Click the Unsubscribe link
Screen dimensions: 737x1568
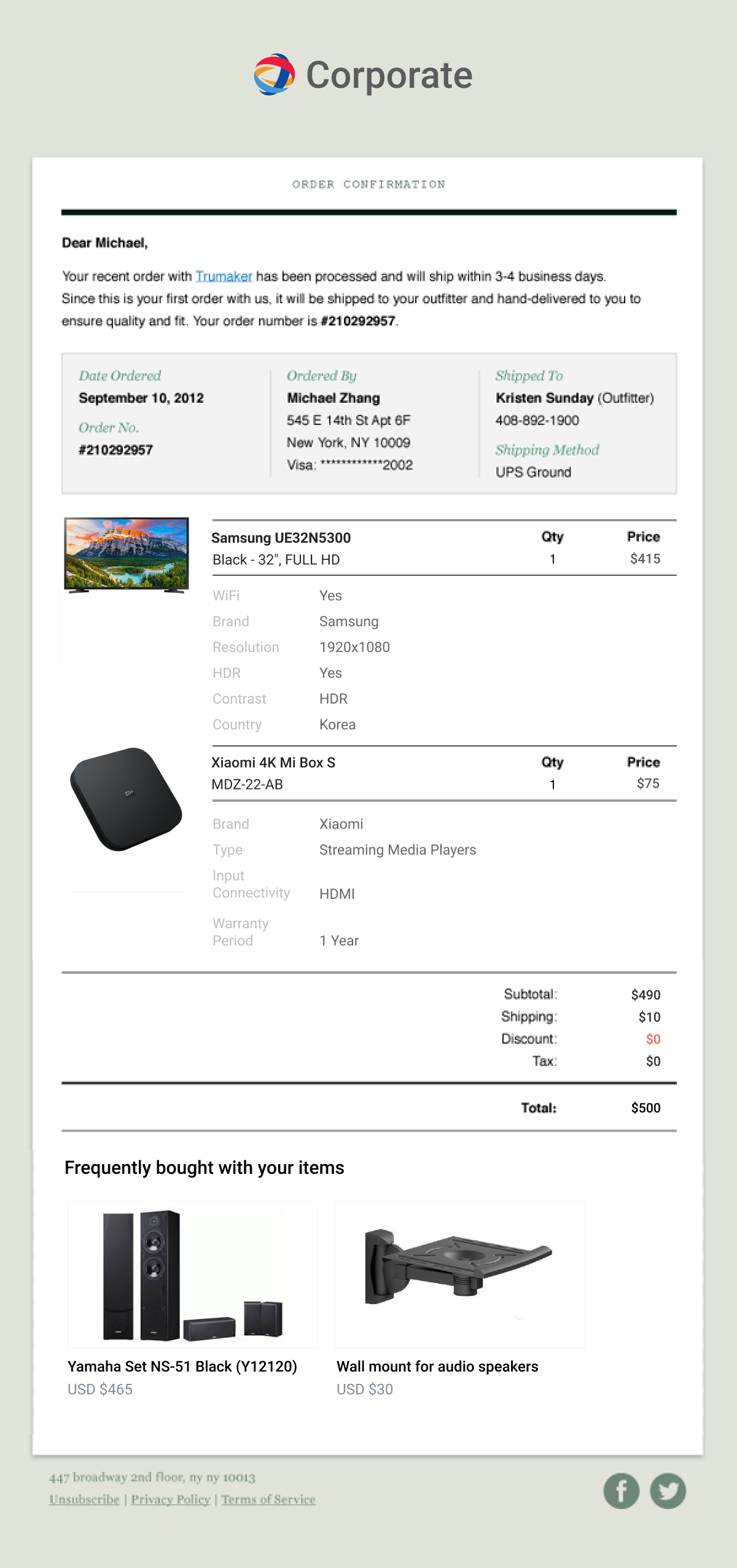[84, 1499]
